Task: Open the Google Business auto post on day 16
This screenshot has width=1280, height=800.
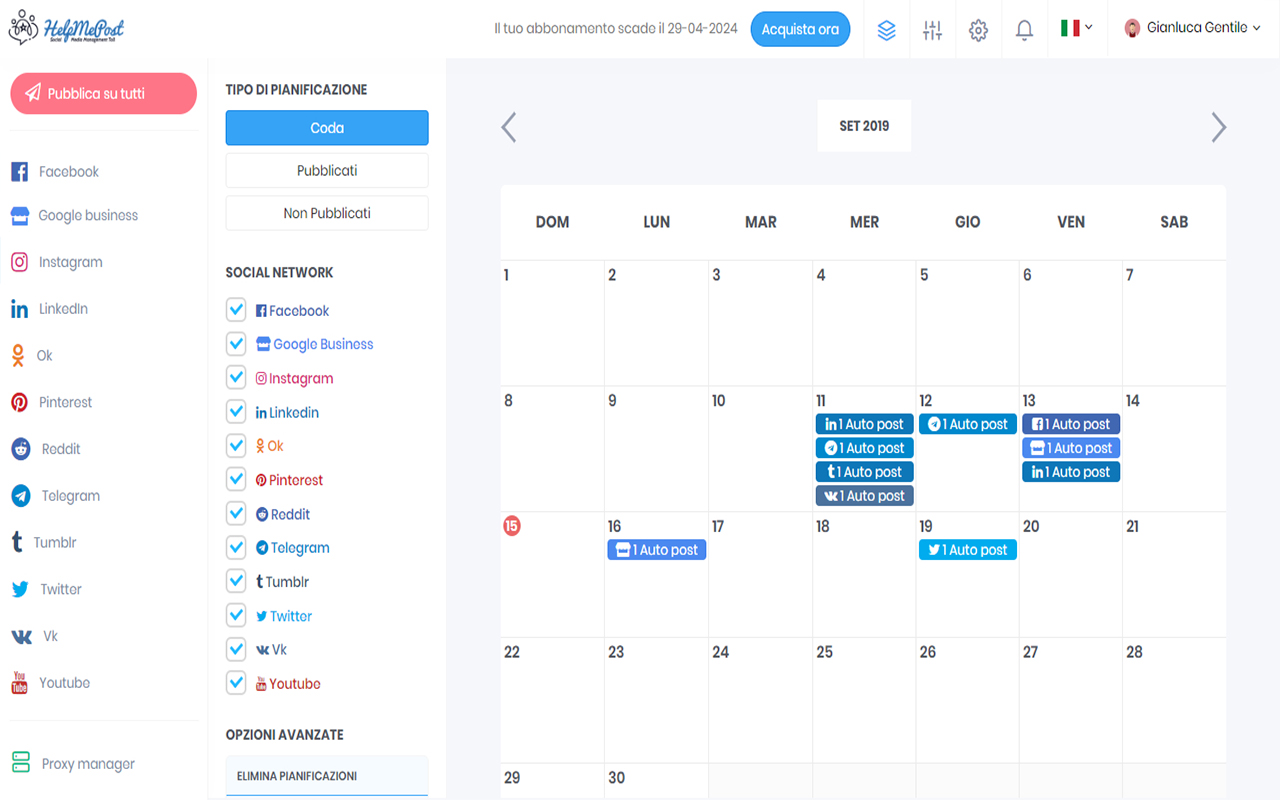Action: click(x=657, y=550)
